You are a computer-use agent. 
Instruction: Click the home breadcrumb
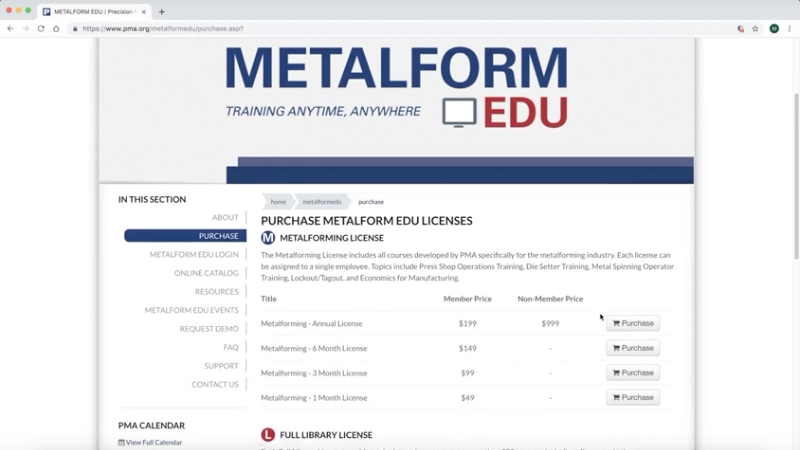click(278, 202)
